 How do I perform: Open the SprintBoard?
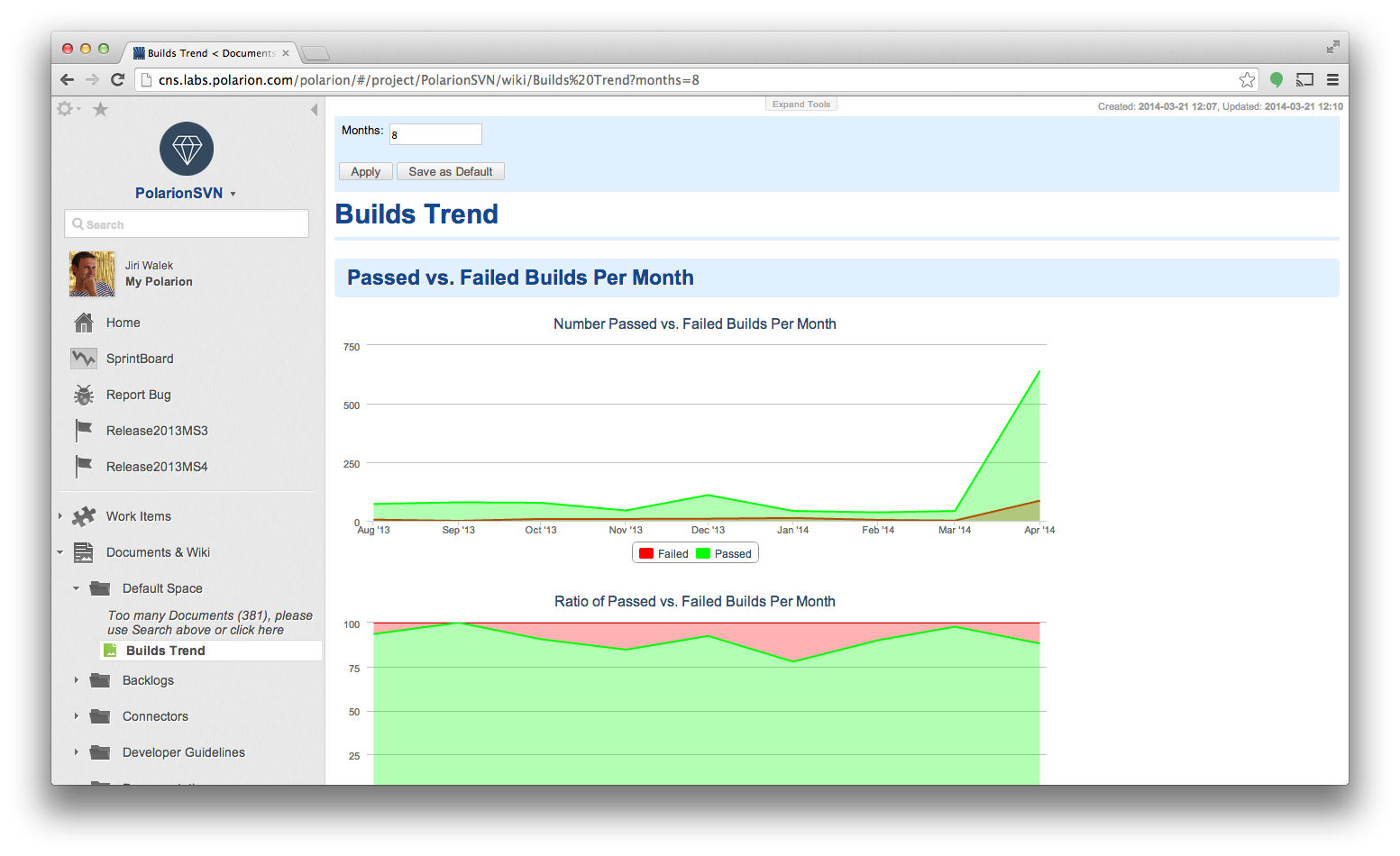point(83,358)
